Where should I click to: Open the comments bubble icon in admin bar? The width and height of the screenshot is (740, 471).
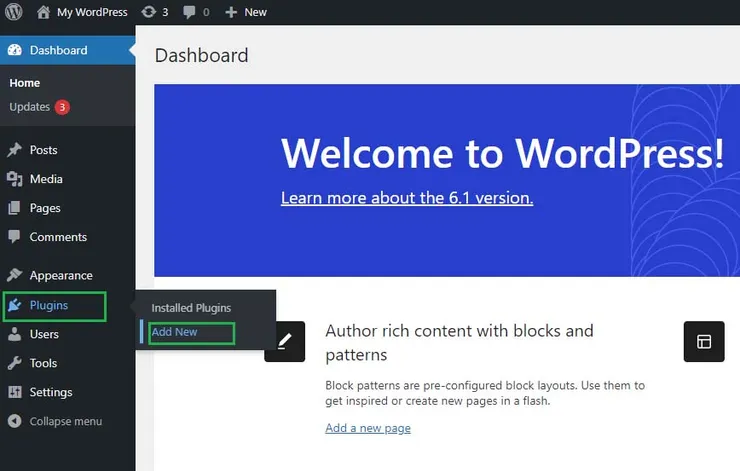coord(189,12)
